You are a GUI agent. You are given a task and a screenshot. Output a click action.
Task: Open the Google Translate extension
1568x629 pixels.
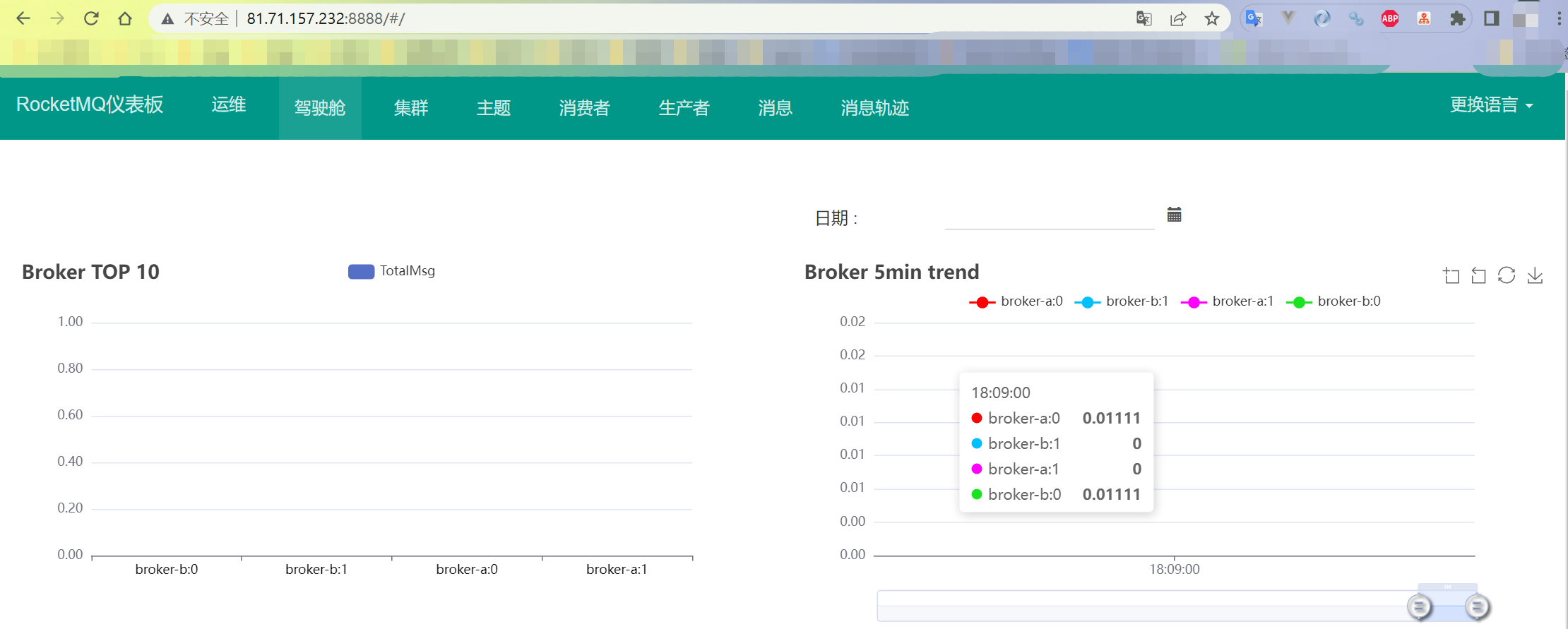1254,19
